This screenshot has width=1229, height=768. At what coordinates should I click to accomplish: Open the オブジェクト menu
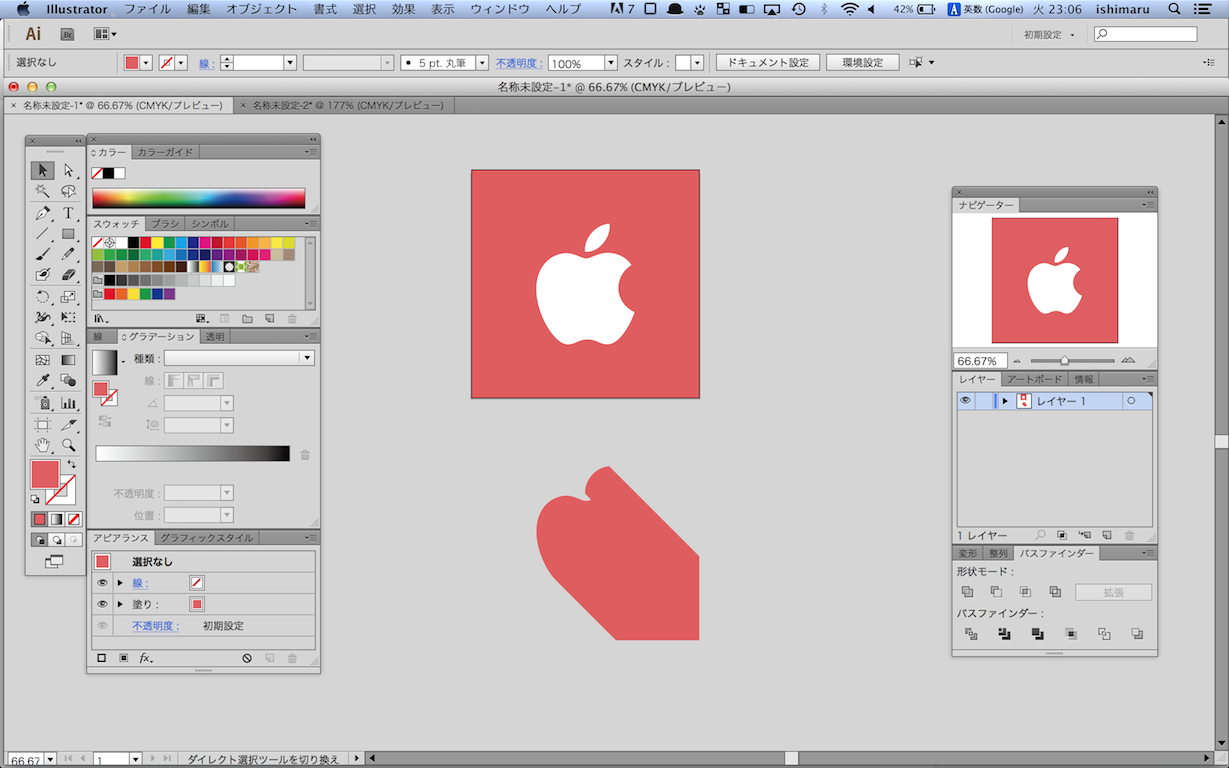pyautogui.click(x=261, y=9)
